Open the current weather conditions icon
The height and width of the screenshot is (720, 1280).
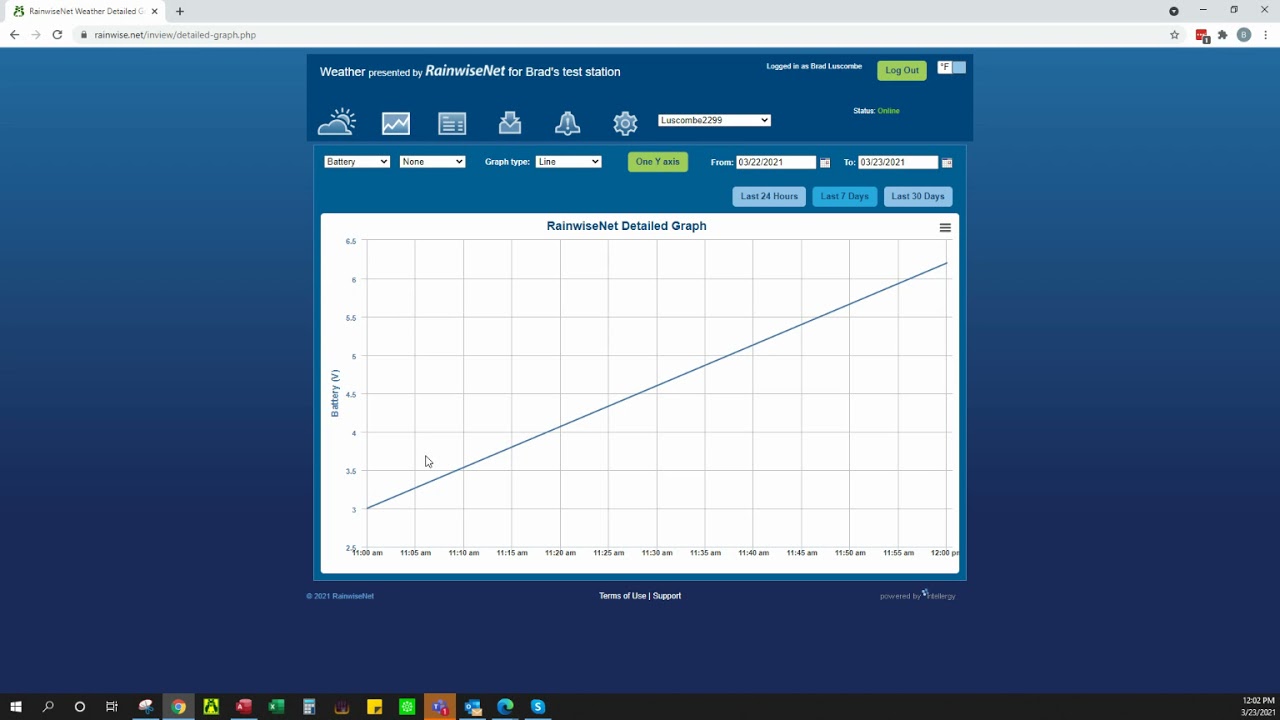(x=337, y=122)
